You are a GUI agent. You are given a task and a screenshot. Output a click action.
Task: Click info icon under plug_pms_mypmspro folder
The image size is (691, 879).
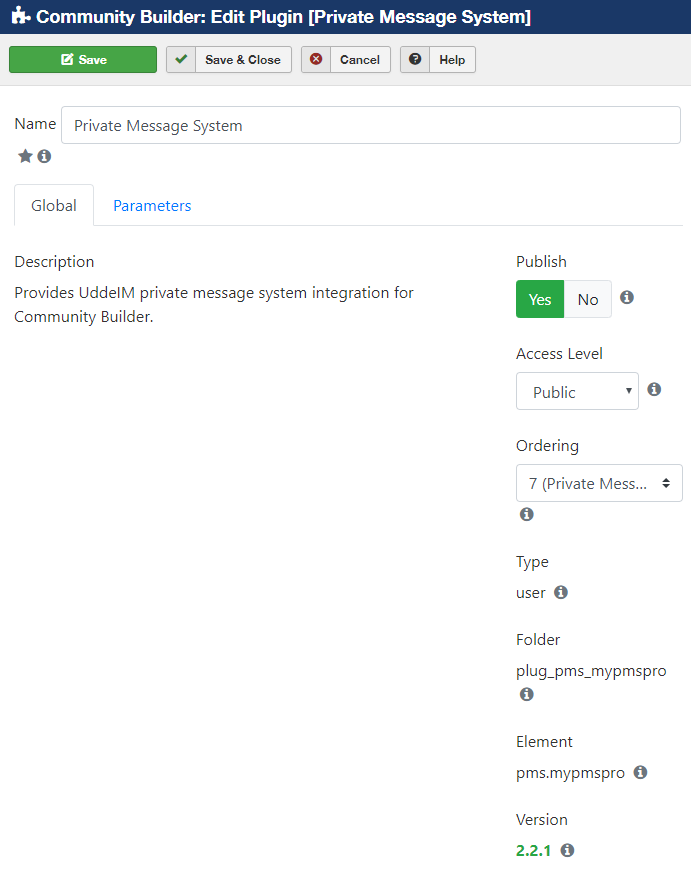[x=526, y=694]
